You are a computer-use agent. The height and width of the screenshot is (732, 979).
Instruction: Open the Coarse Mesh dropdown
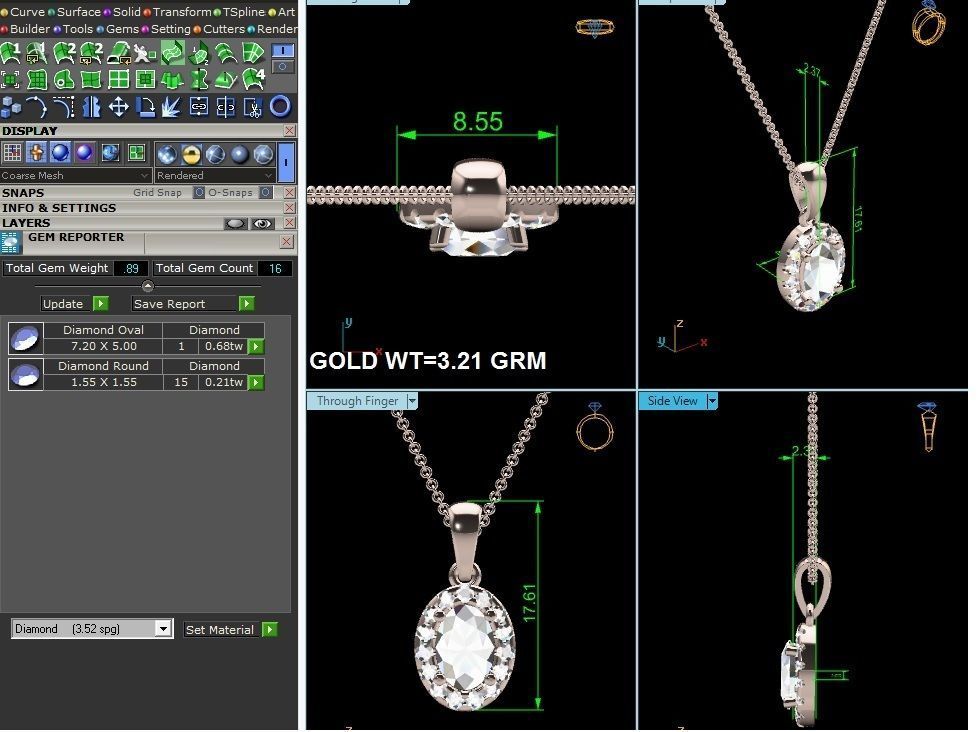pyautogui.click(x=76, y=176)
